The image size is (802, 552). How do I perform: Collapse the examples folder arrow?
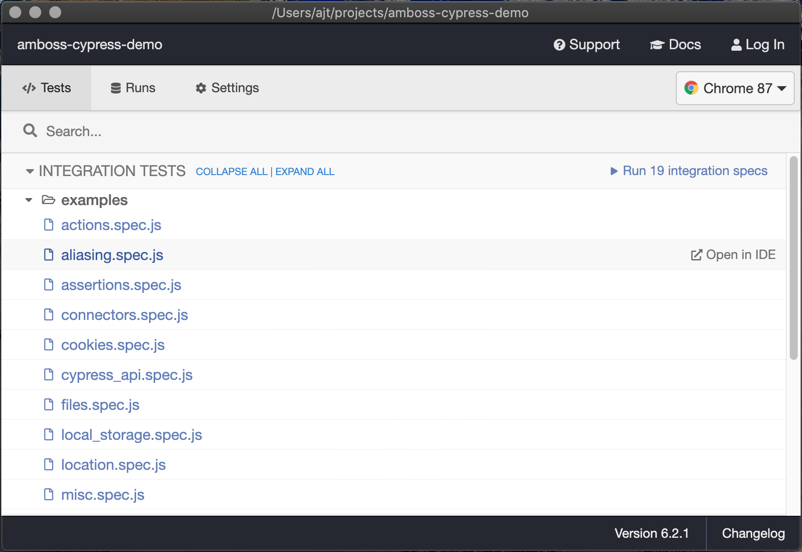coord(29,200)
